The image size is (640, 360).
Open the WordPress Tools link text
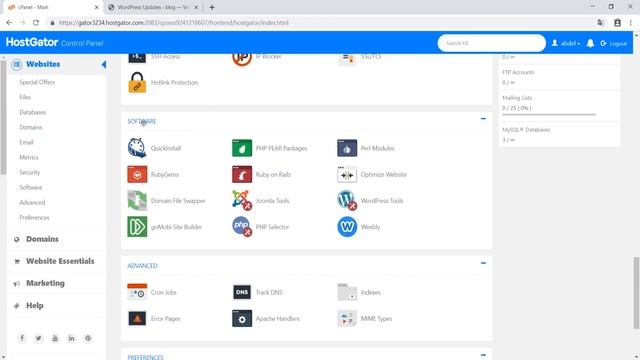(x=382, y=200)
